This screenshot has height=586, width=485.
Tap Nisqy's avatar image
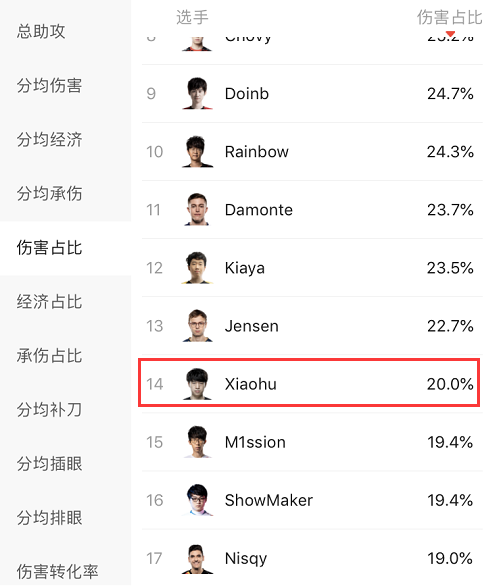click(197, 558)
